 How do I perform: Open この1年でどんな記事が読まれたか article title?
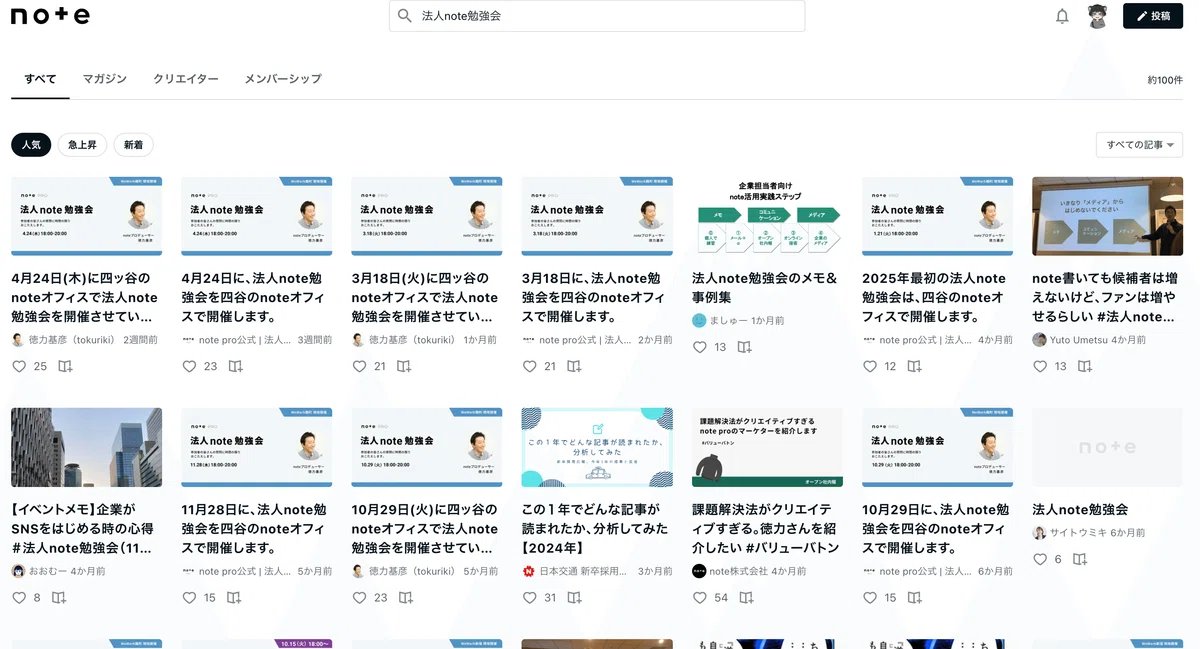click(595, 528)
